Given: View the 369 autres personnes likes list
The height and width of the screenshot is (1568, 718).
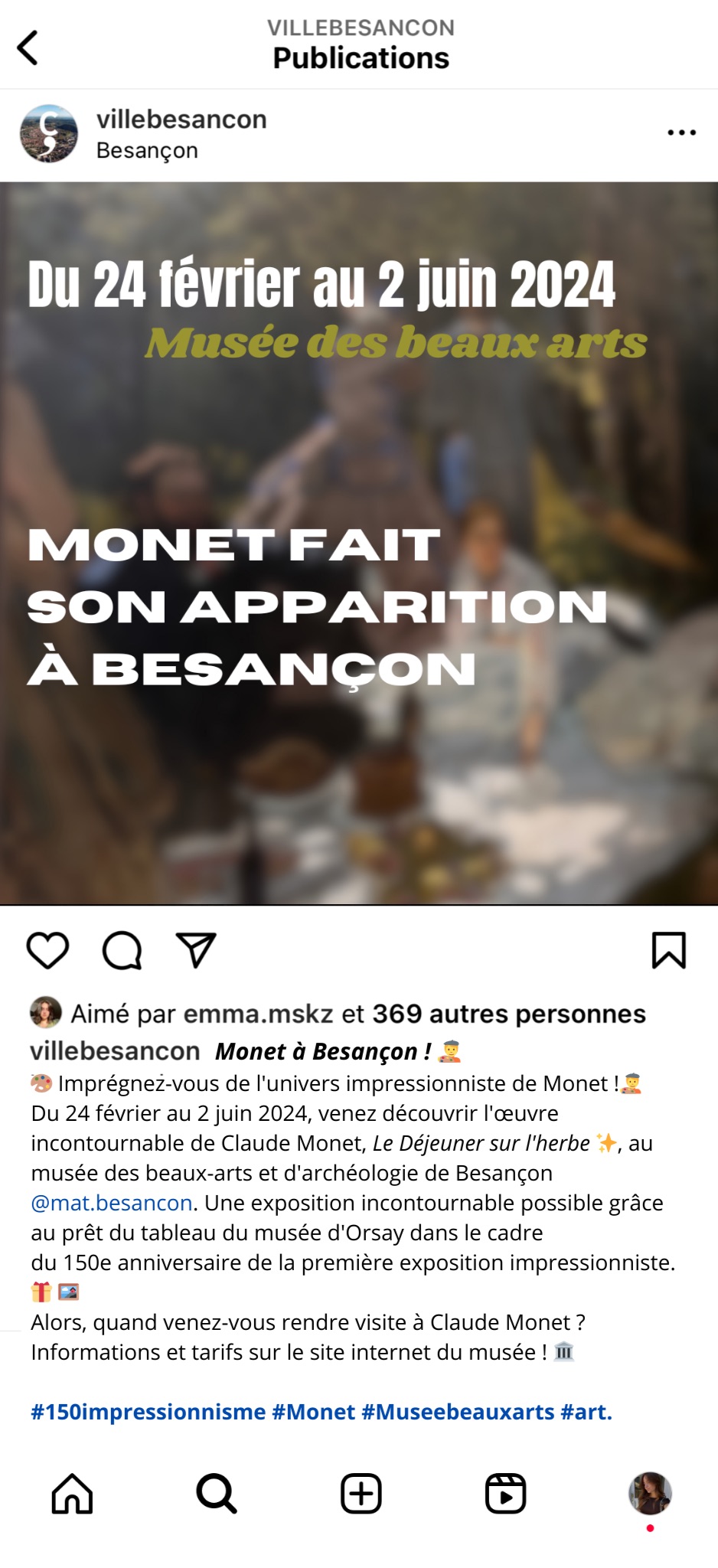Looking at the screenshot, I should tap(509, 1014).
